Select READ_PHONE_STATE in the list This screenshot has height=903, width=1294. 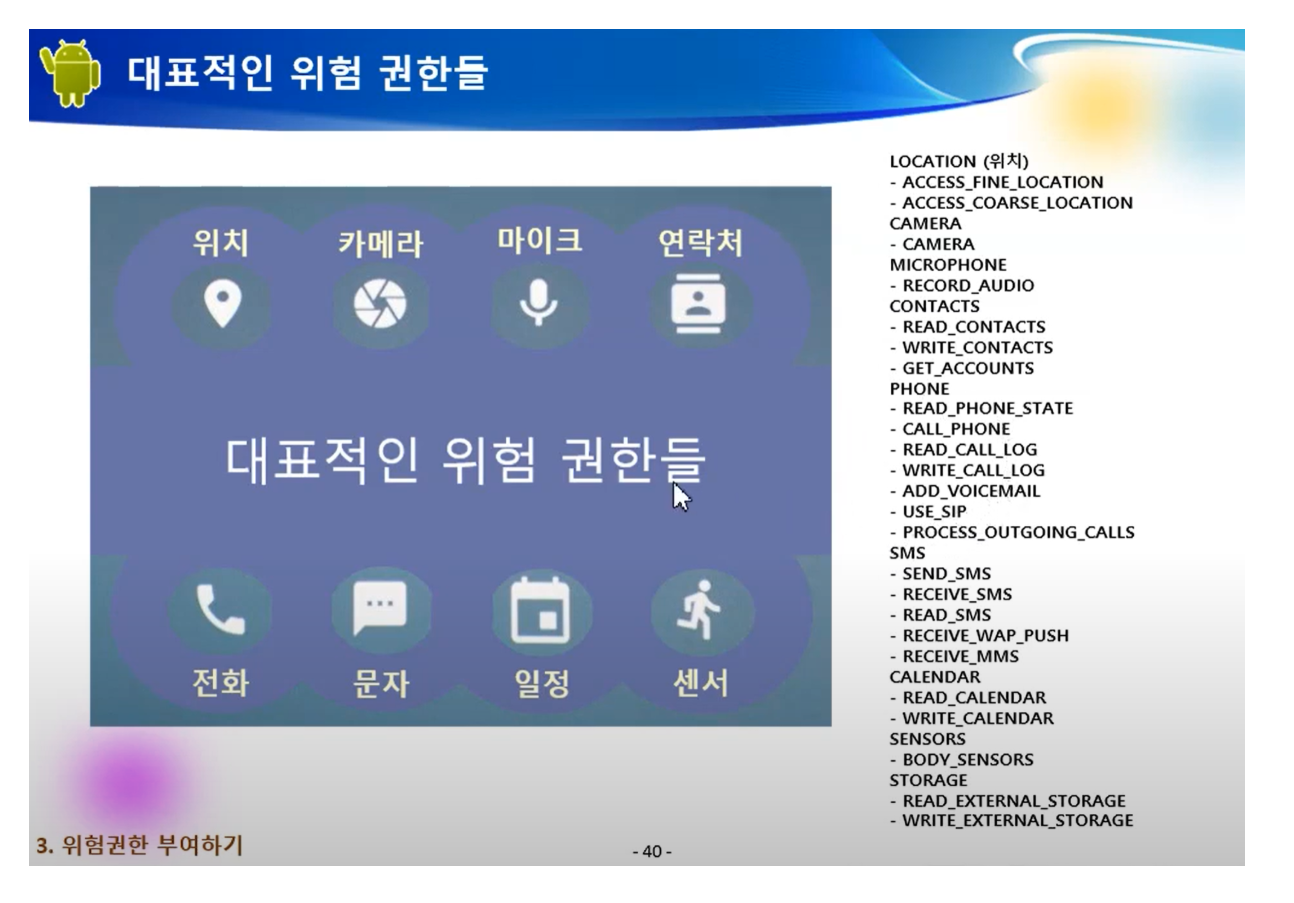tap(988, 408)
